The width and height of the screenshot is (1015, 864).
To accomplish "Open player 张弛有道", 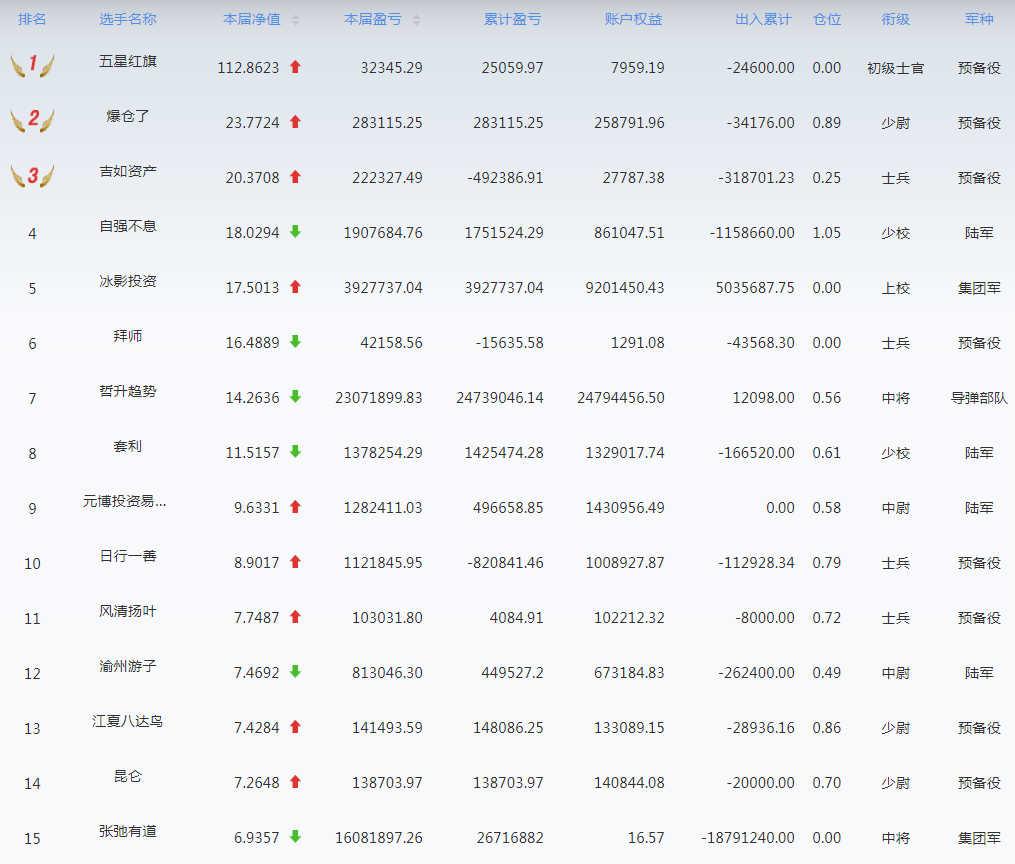I will coord(128,832).
